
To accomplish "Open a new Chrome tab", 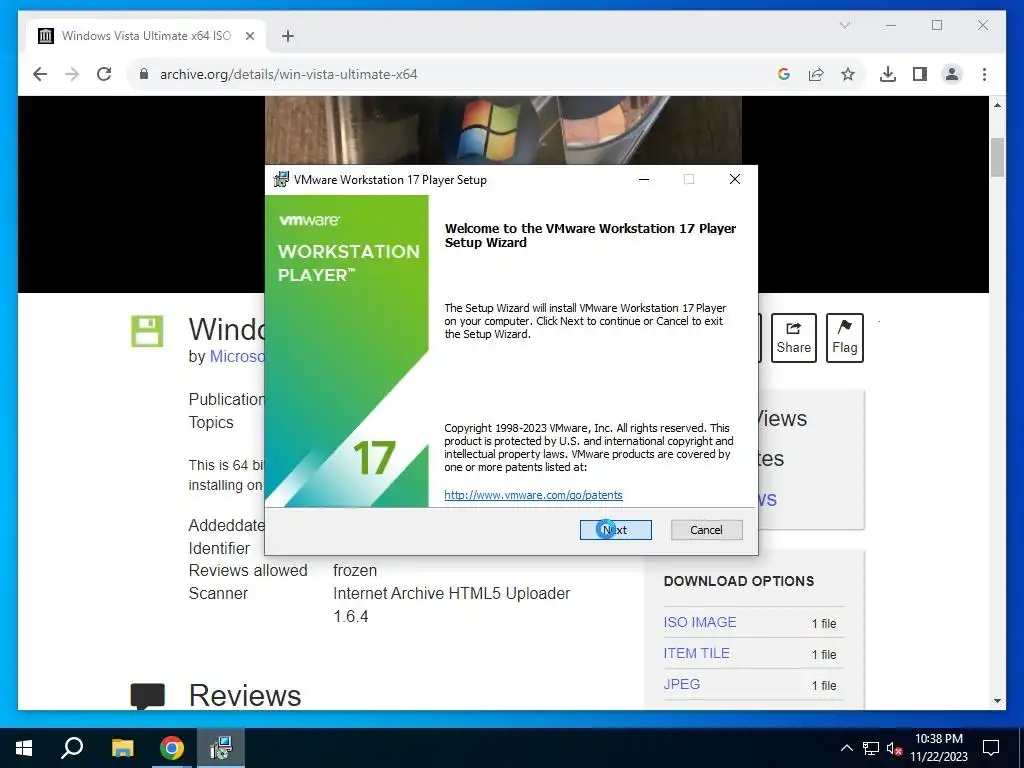I will coord(287,36).
